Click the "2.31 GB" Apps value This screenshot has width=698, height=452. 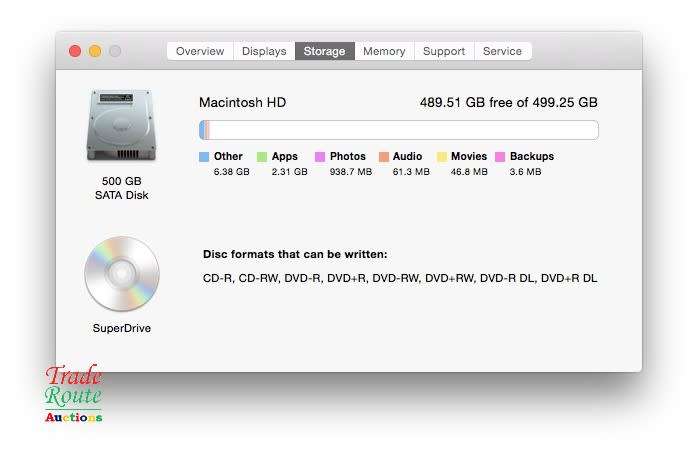pyautogui.click(x=290, y=172)
